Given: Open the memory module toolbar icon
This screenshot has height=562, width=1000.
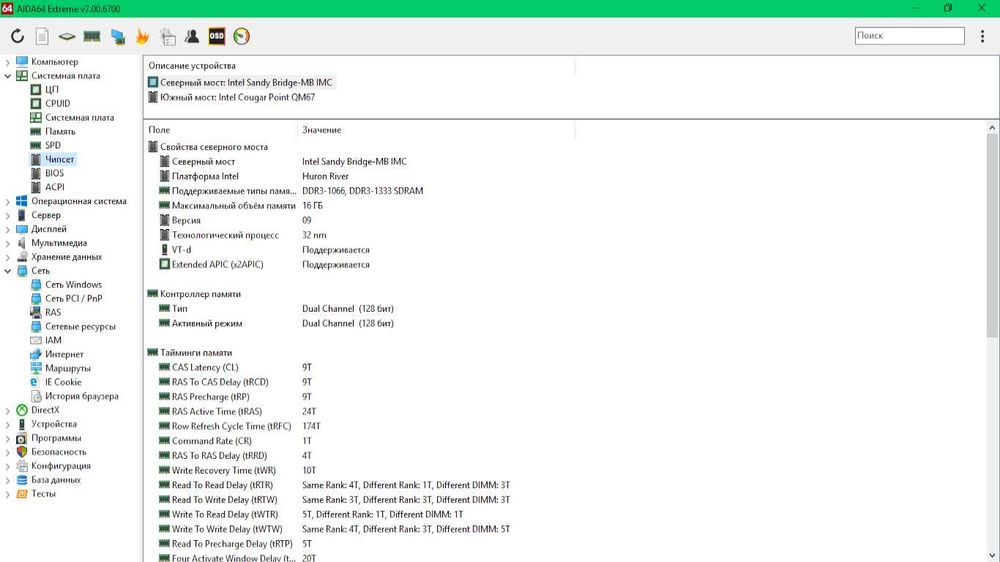Looking at the screenshot, I should tap(92, 36).
